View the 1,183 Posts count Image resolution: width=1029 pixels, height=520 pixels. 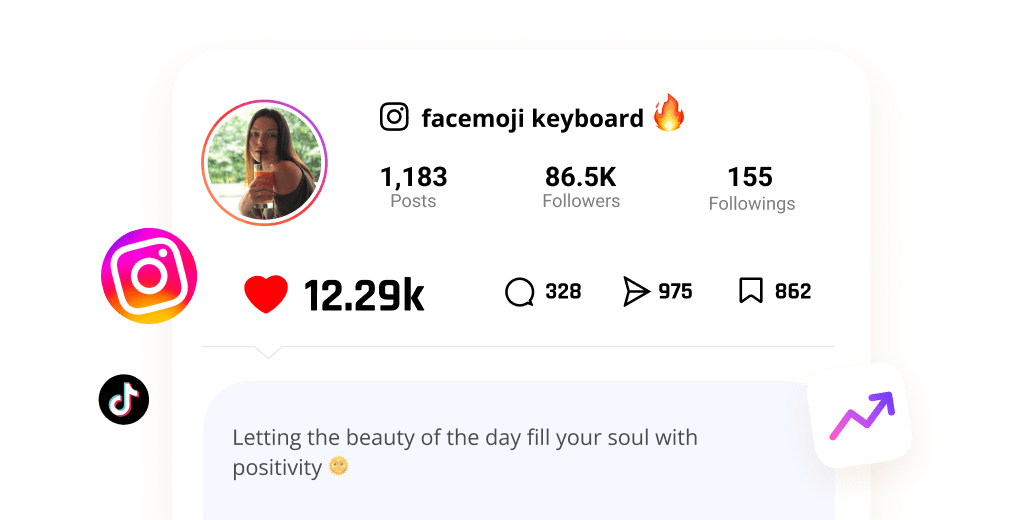pos(413,186)
